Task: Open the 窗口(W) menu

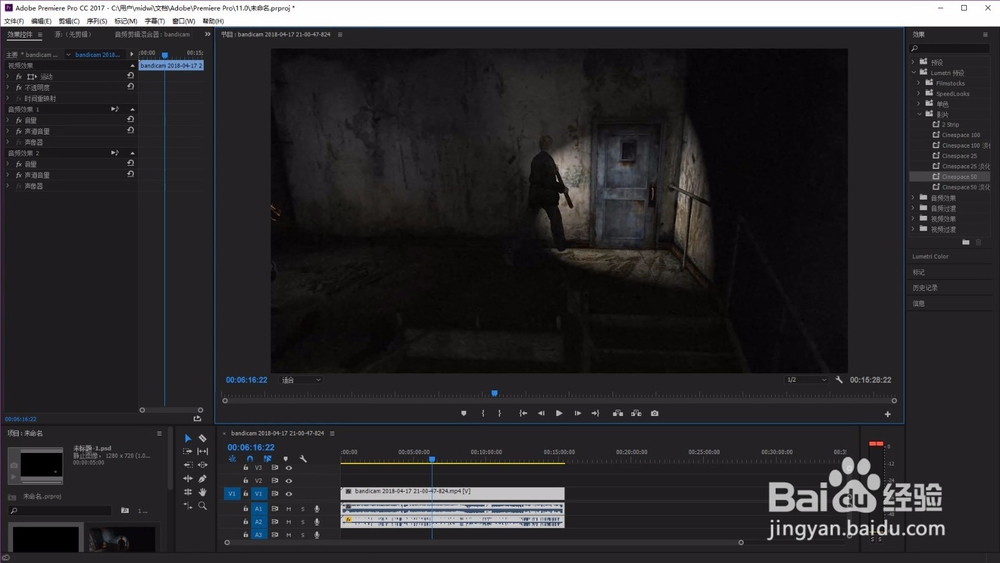Action: click(184, 21)
